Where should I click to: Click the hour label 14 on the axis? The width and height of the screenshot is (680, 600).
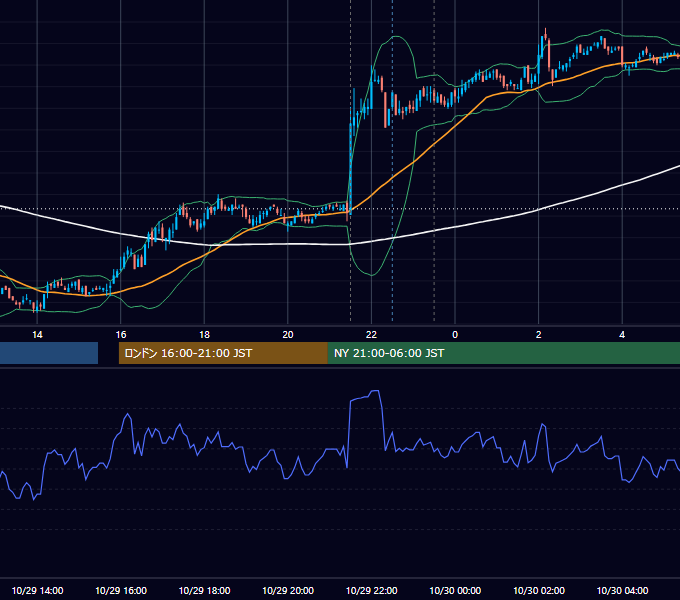click(x=37, y=335)
